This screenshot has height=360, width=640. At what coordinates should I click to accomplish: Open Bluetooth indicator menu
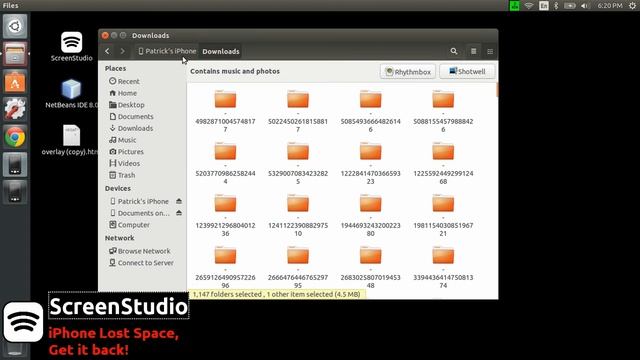coord(556,5)
